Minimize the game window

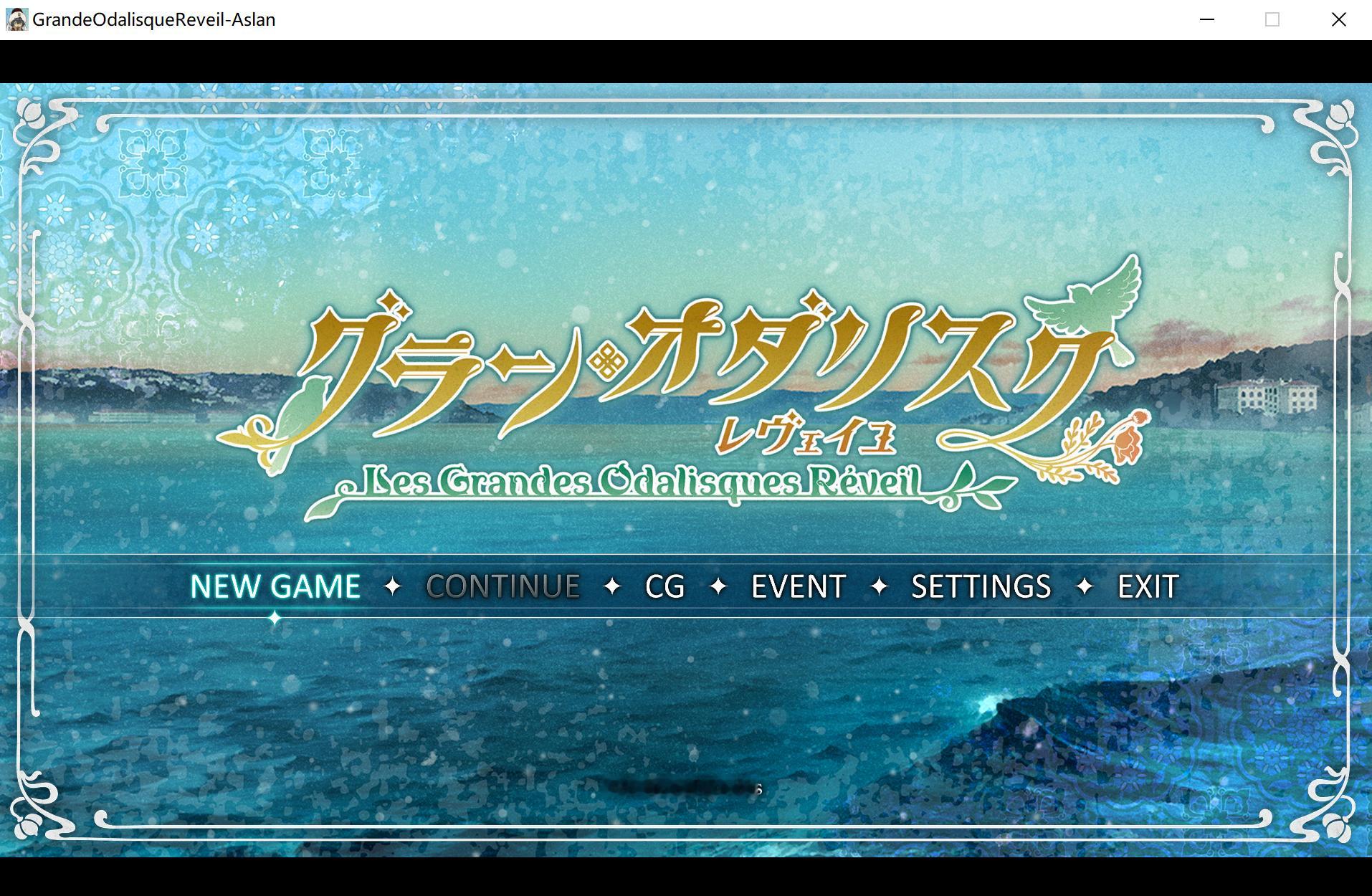pos(1207,19)
